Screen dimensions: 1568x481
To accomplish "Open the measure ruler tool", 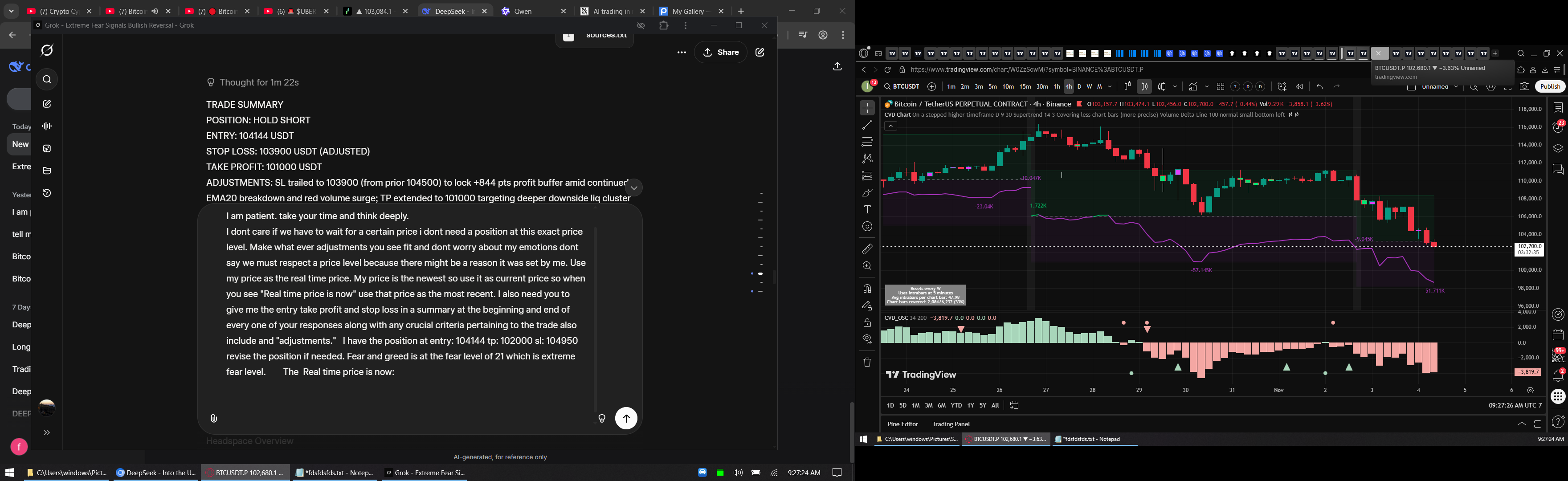I will point(867,249).
